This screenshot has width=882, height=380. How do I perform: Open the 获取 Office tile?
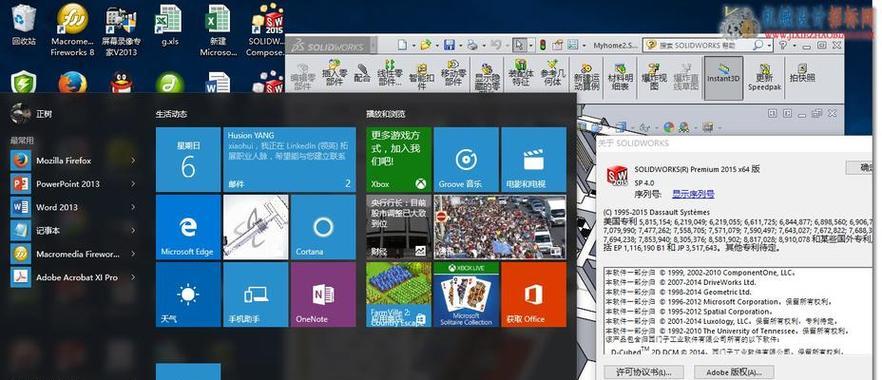533,295
